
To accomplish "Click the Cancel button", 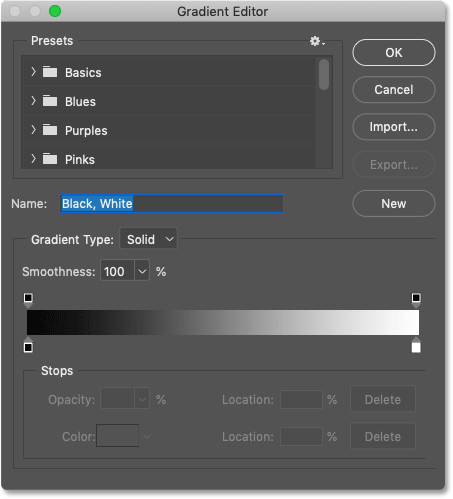I will coord(394,90).
